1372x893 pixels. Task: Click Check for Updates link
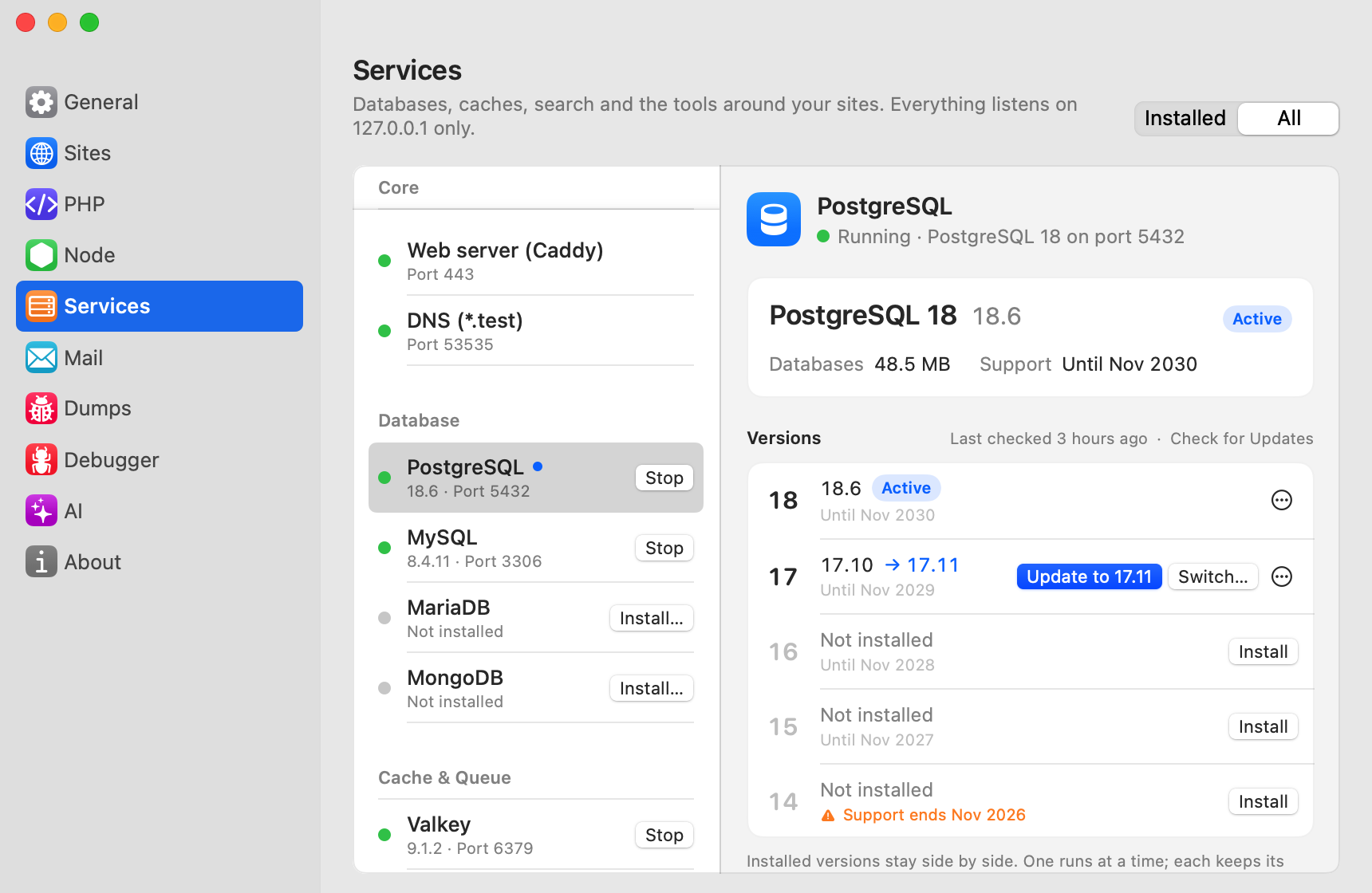tap(1242, 439)
